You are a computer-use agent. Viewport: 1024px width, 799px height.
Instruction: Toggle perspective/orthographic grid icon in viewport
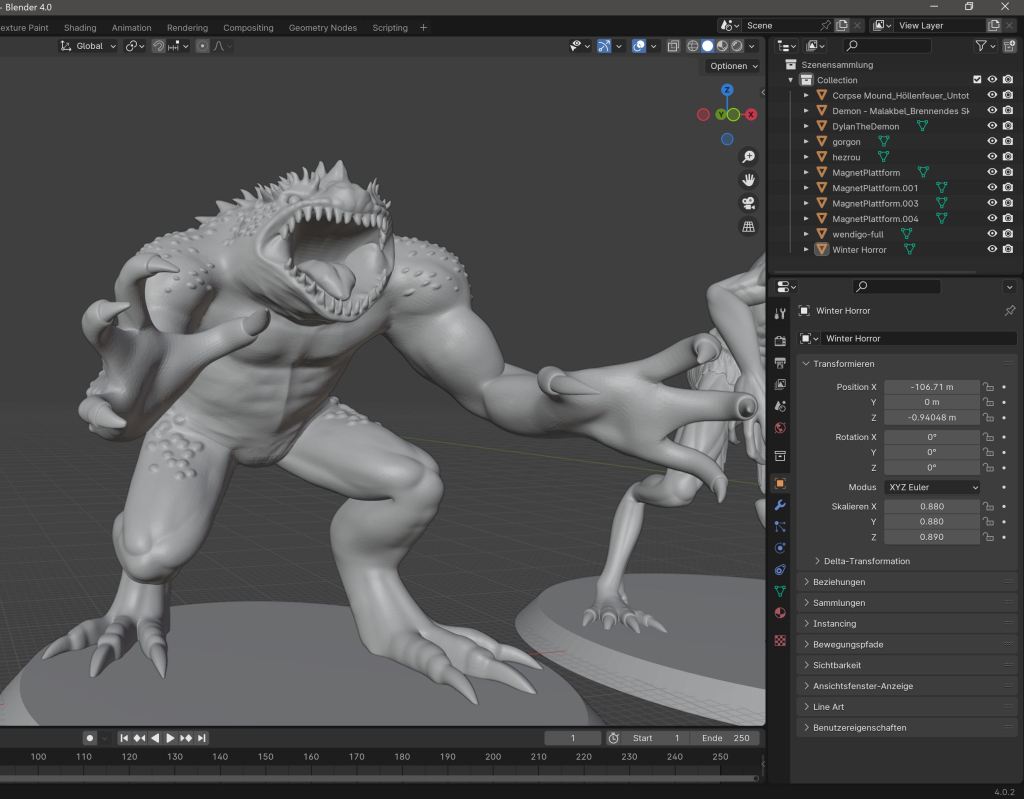[748, 227]
